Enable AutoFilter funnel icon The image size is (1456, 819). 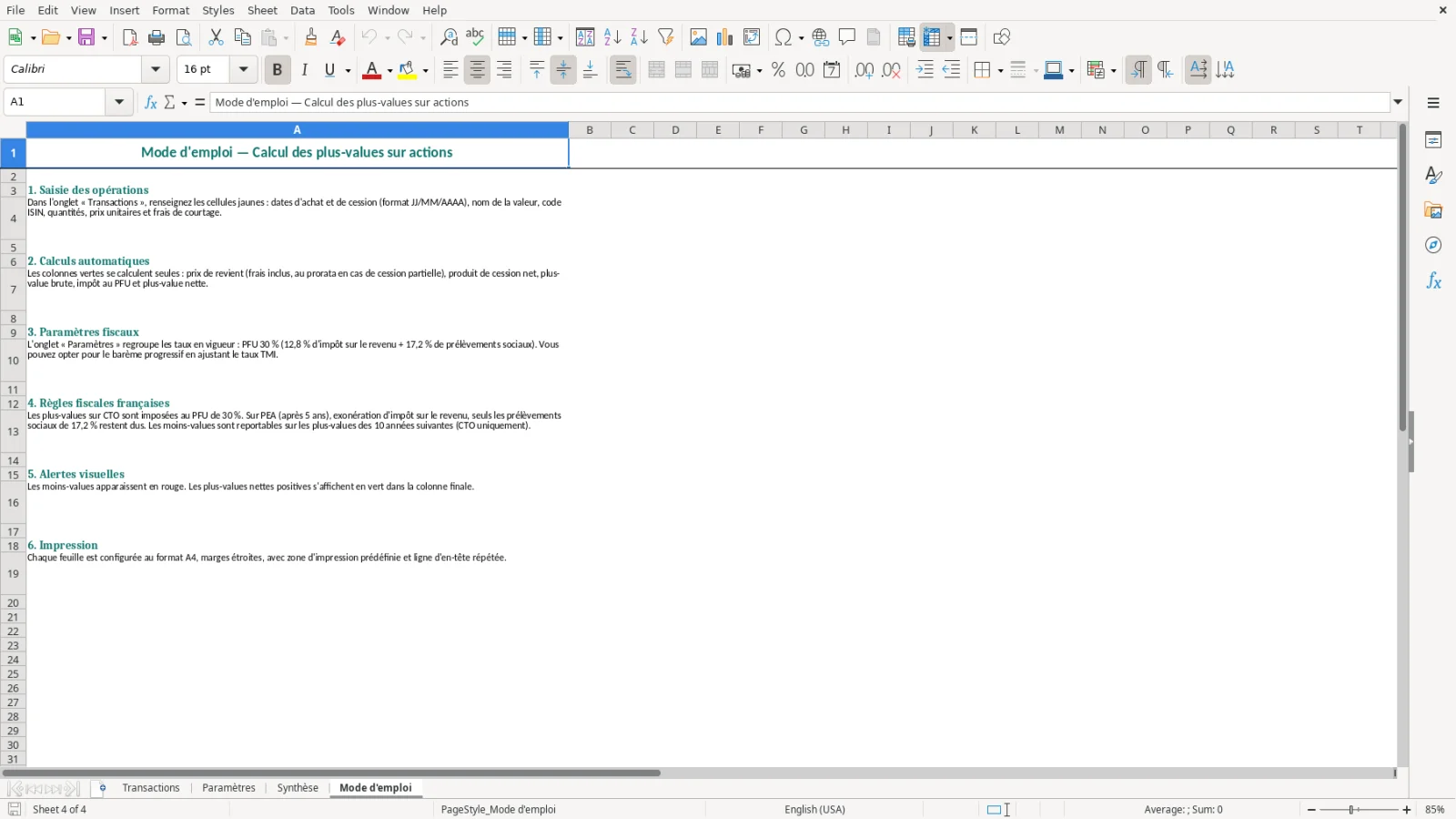pyautogui.click(x=666, y=37)
